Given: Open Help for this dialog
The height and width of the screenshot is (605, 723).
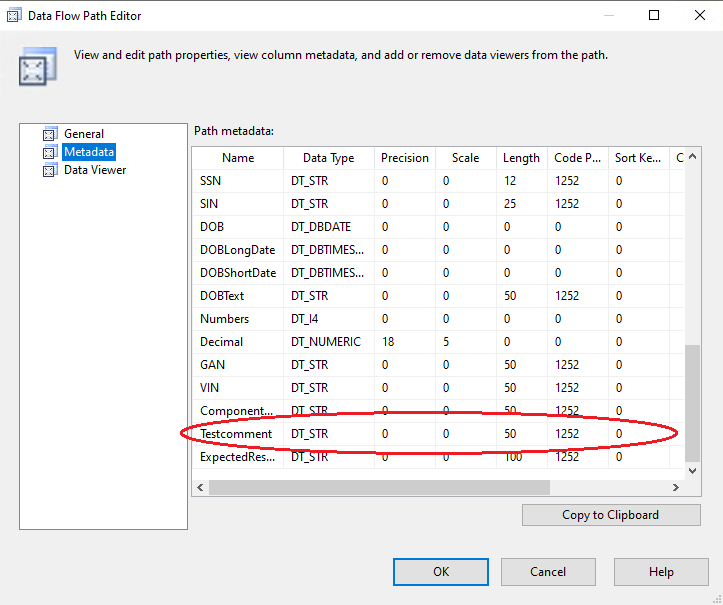Looking at the screenshot, I should pos(660,572).
